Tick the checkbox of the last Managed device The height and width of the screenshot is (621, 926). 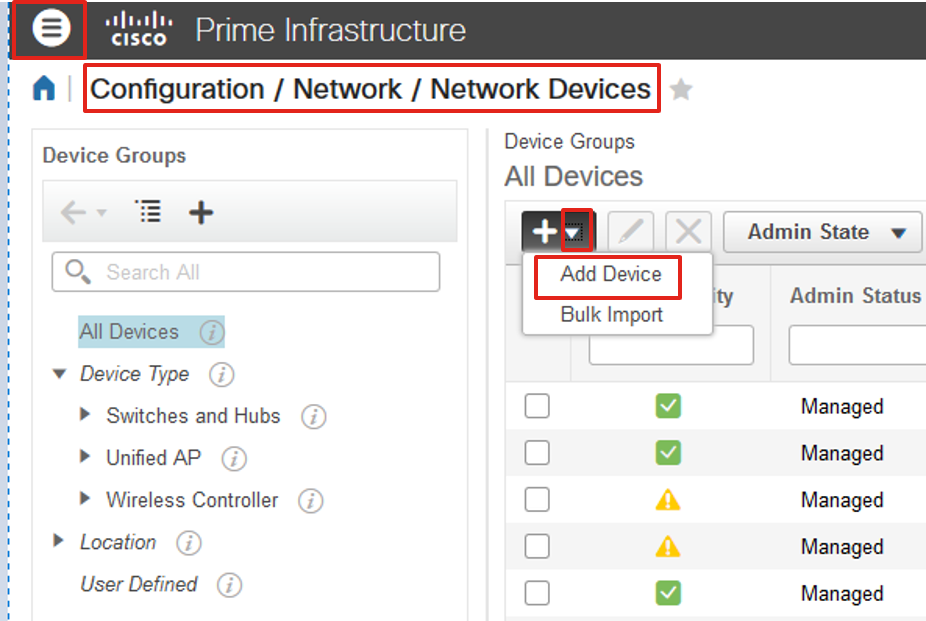coord(537,593)
